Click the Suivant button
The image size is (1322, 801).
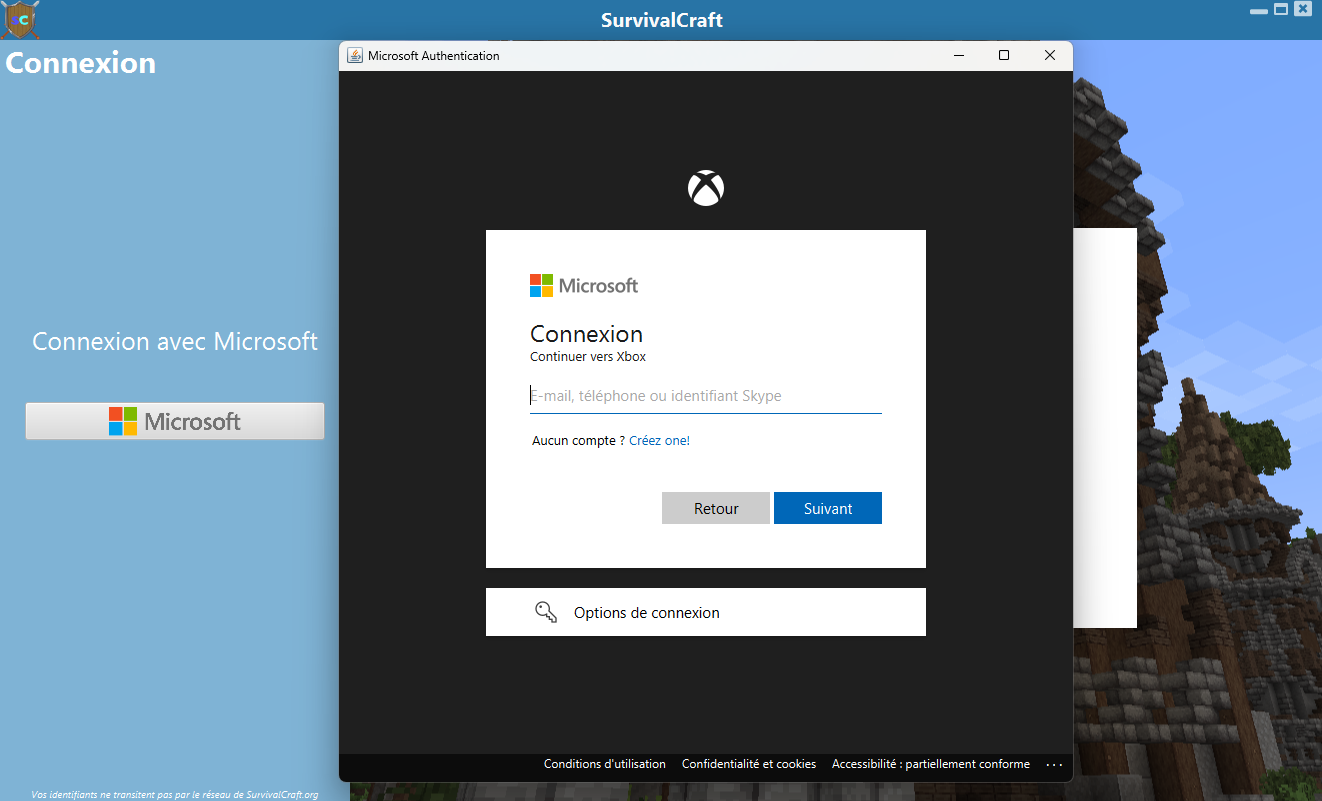[x=828, y=508]
